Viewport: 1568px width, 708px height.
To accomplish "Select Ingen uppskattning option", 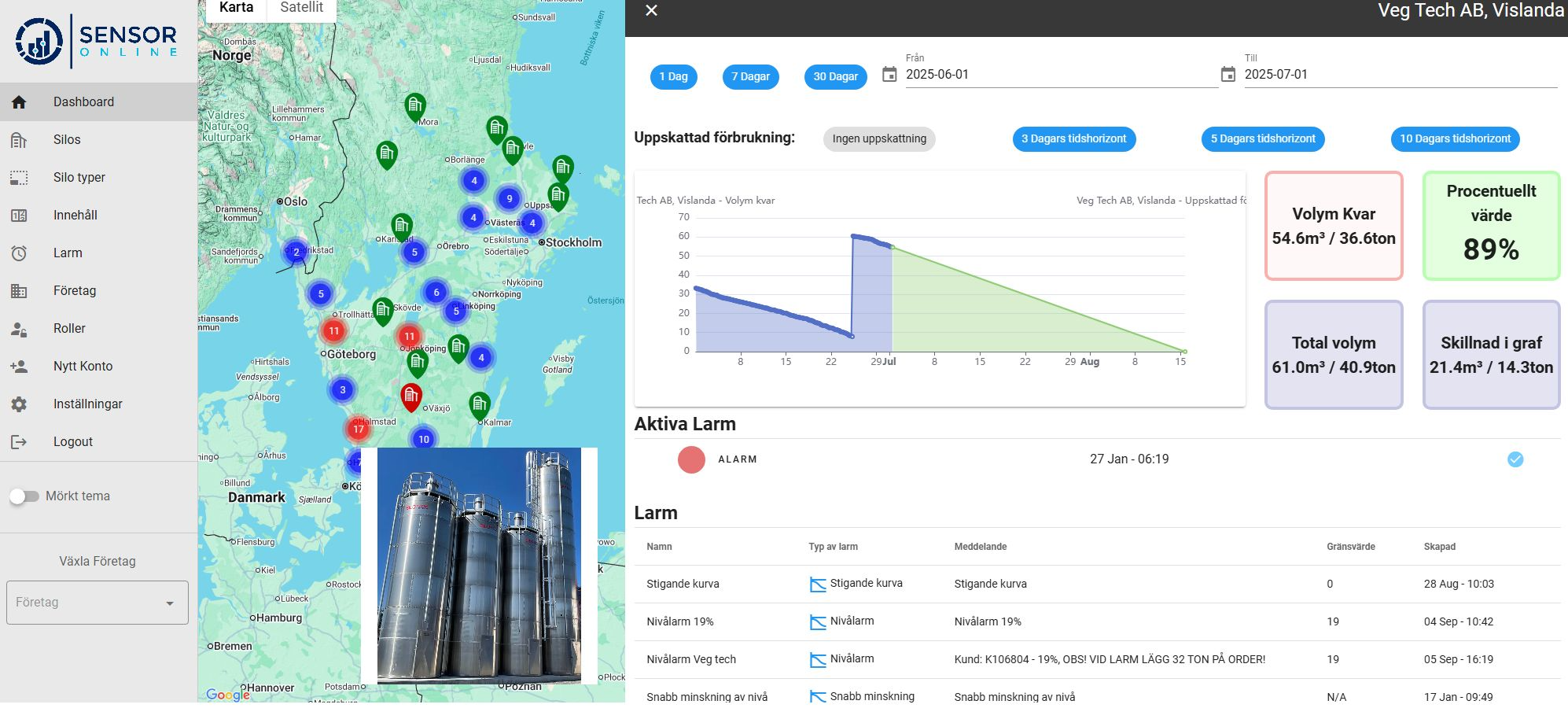I will [x=879, y=139].
